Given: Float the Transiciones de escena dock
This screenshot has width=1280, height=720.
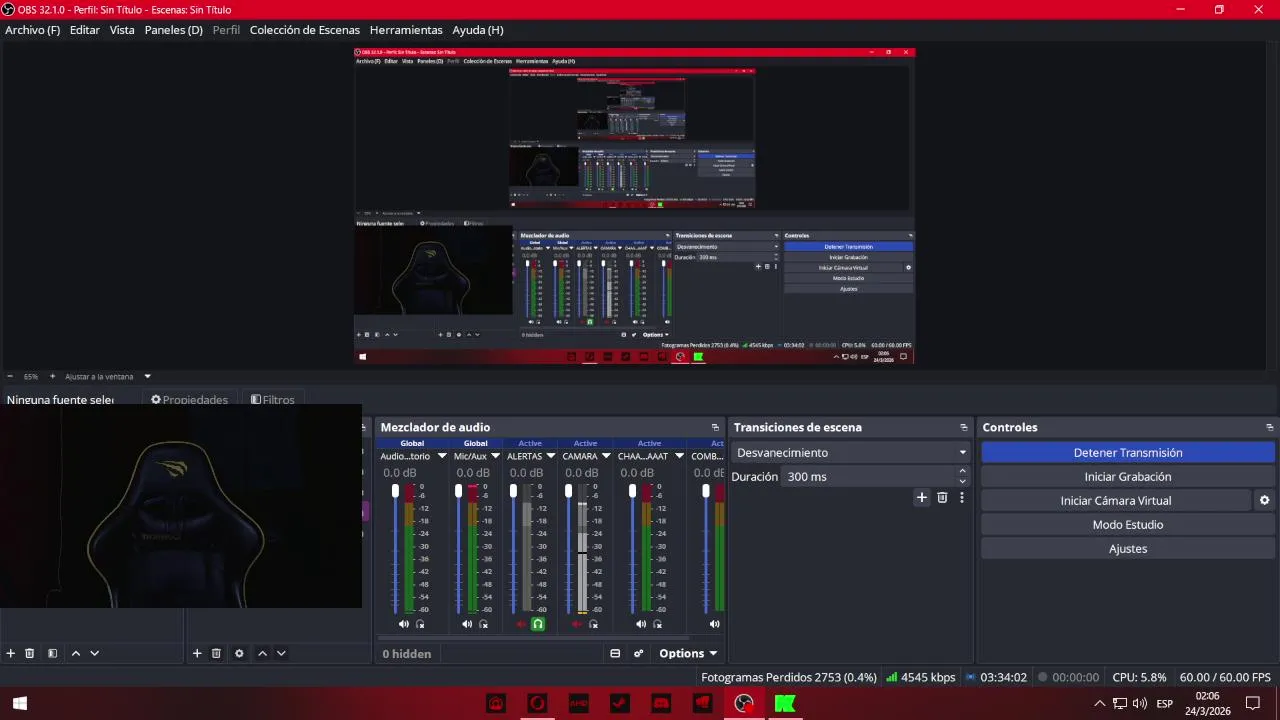Looking at the screenshot, I should pos(964,427).
